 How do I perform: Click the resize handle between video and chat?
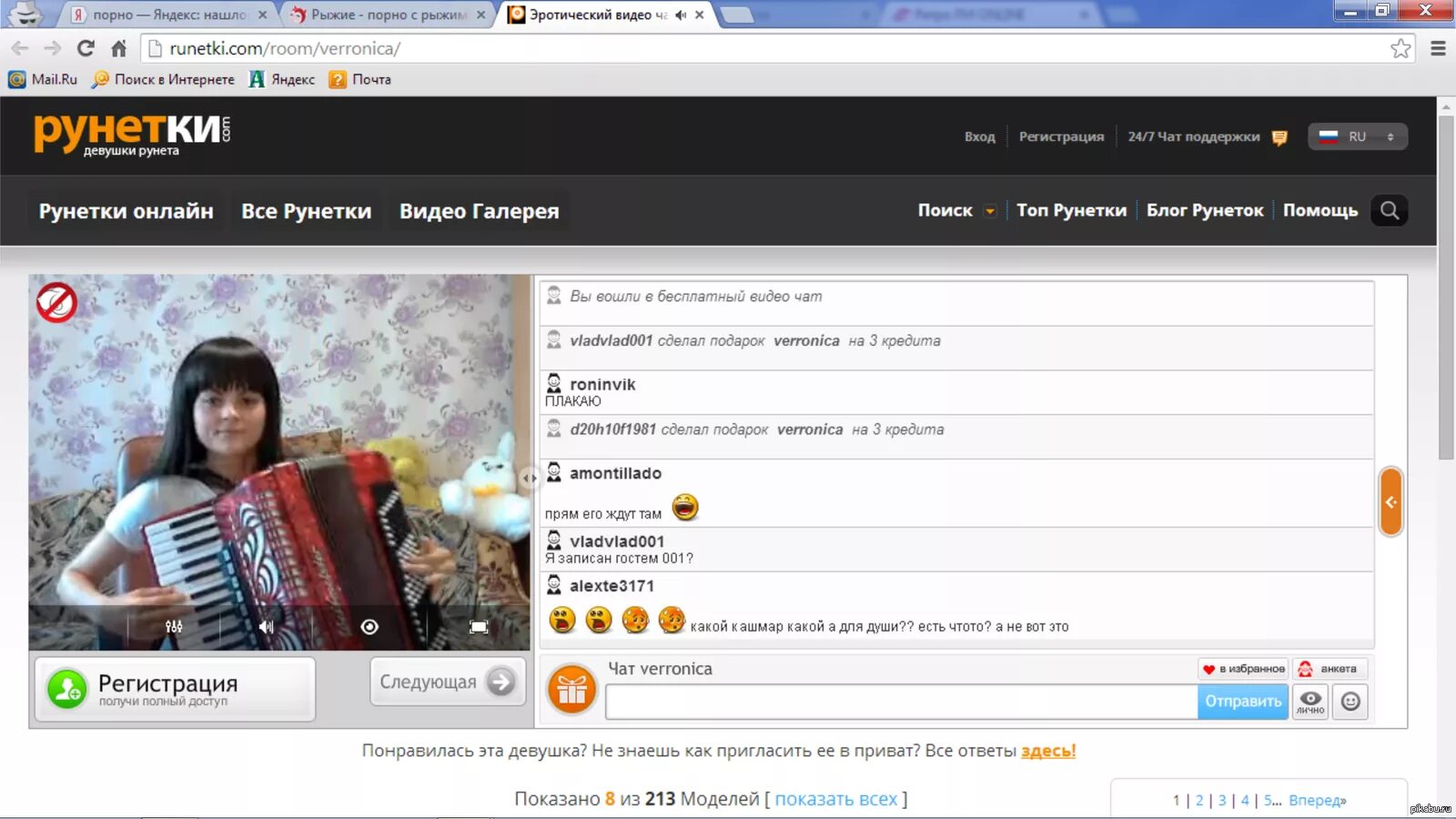pyautogui.click(x=530, y=477)
